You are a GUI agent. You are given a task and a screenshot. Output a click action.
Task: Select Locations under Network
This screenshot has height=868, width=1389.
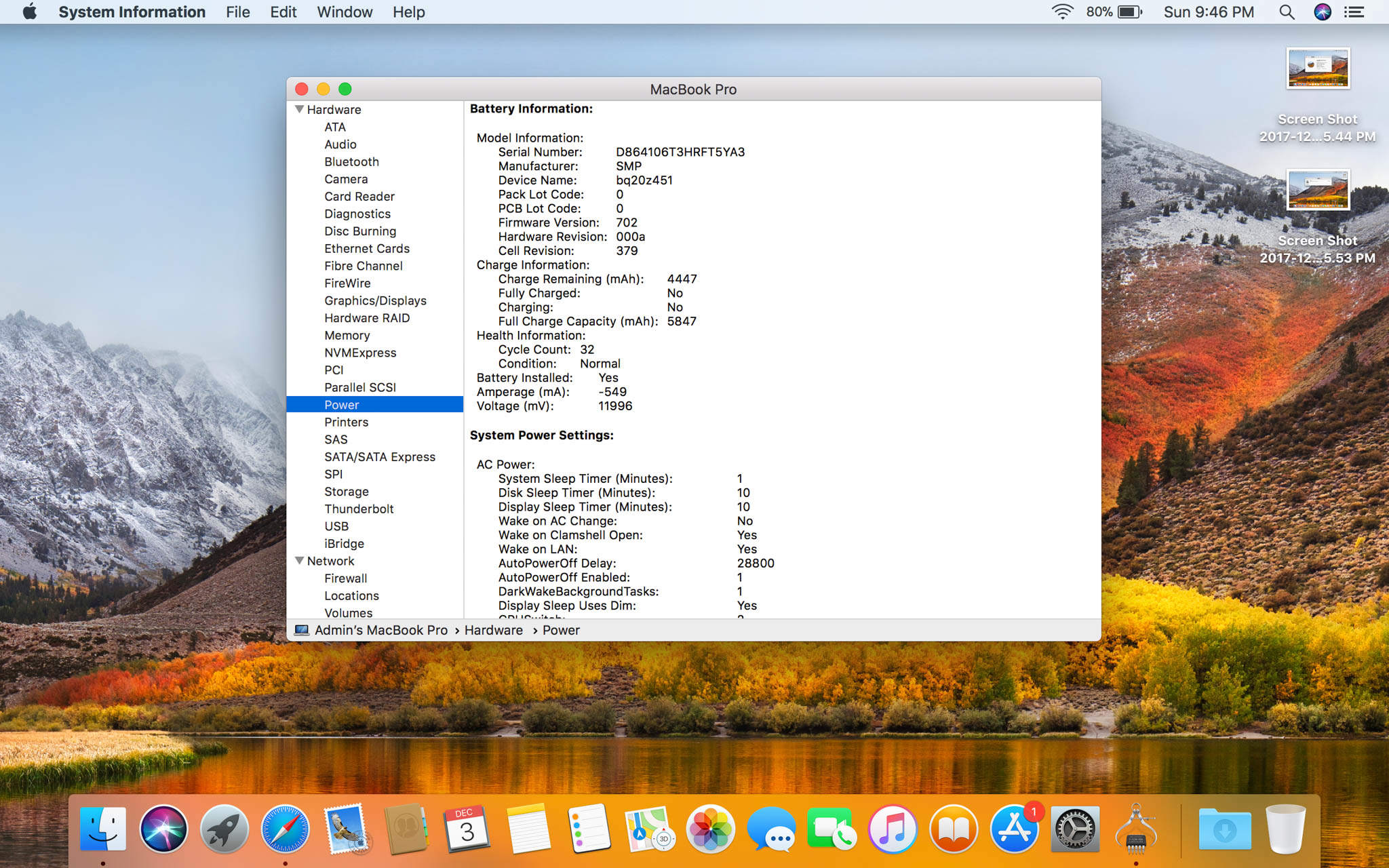click(351, 595)
